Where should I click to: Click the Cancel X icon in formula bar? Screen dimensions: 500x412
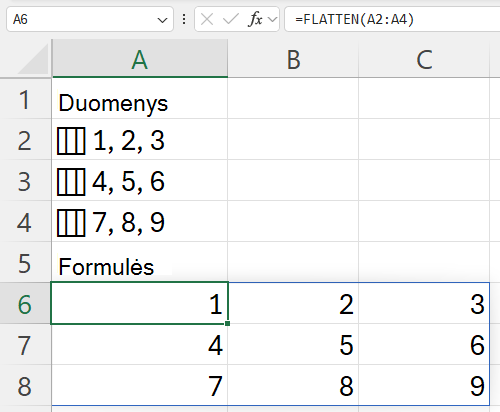207,19
